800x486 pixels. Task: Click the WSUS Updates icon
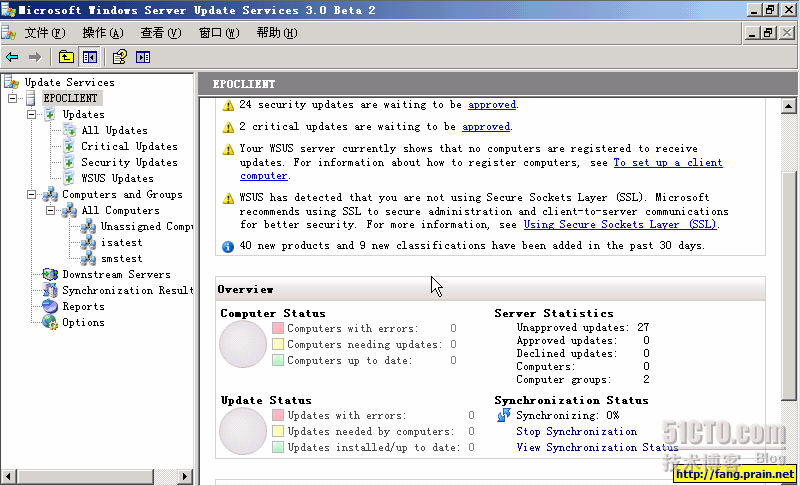[69, 178]
